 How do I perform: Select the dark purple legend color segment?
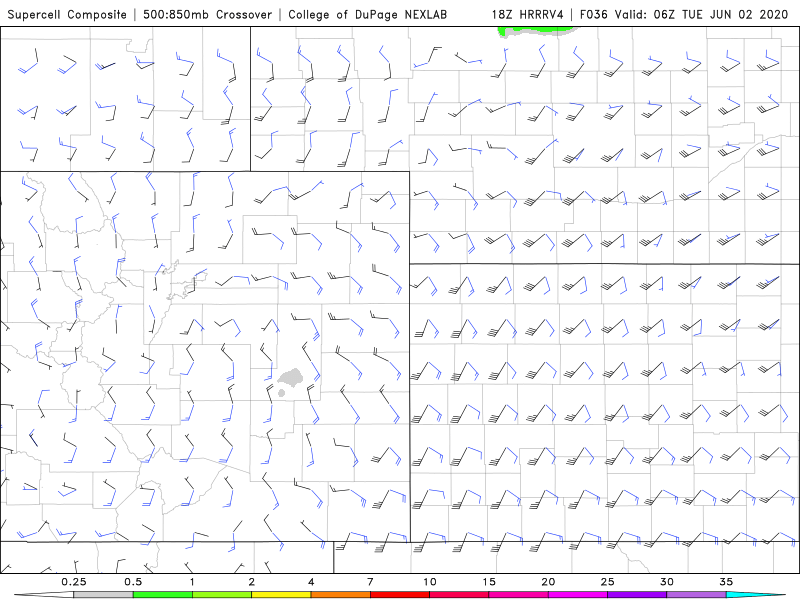pos(637,595)
